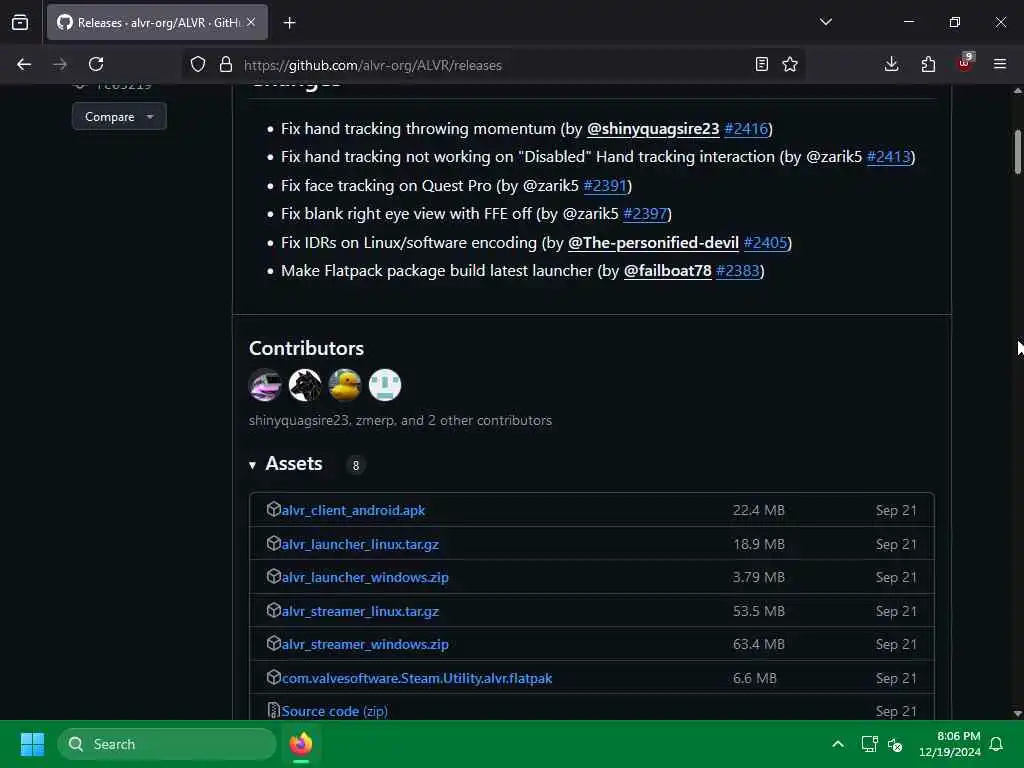Open the notifications bell icon
This screenshot has height=768, width=1024.
[997, 744]
